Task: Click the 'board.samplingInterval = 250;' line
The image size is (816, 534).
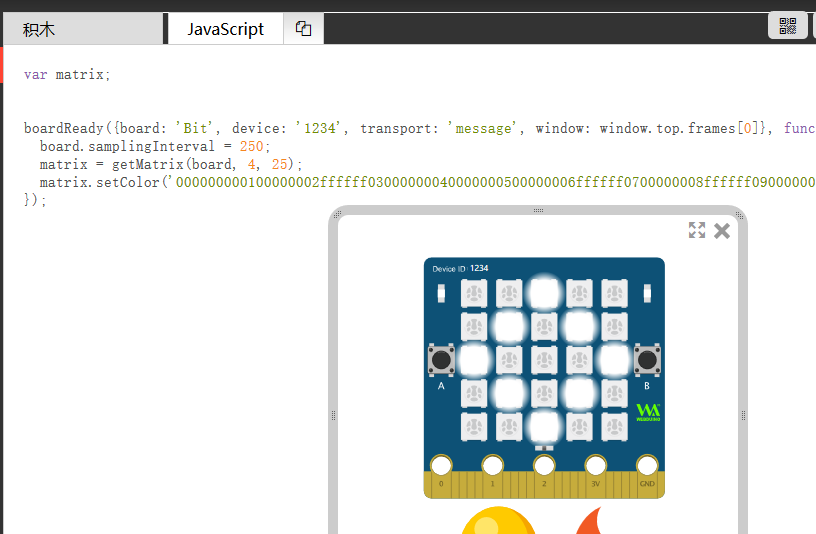Action: pyautogui.click(x=155, y=146)
